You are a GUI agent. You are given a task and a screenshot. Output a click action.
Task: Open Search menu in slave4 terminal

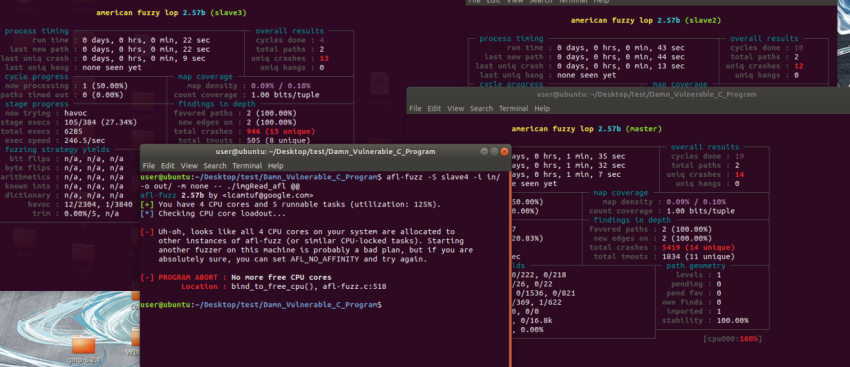(x=215, y=166)
